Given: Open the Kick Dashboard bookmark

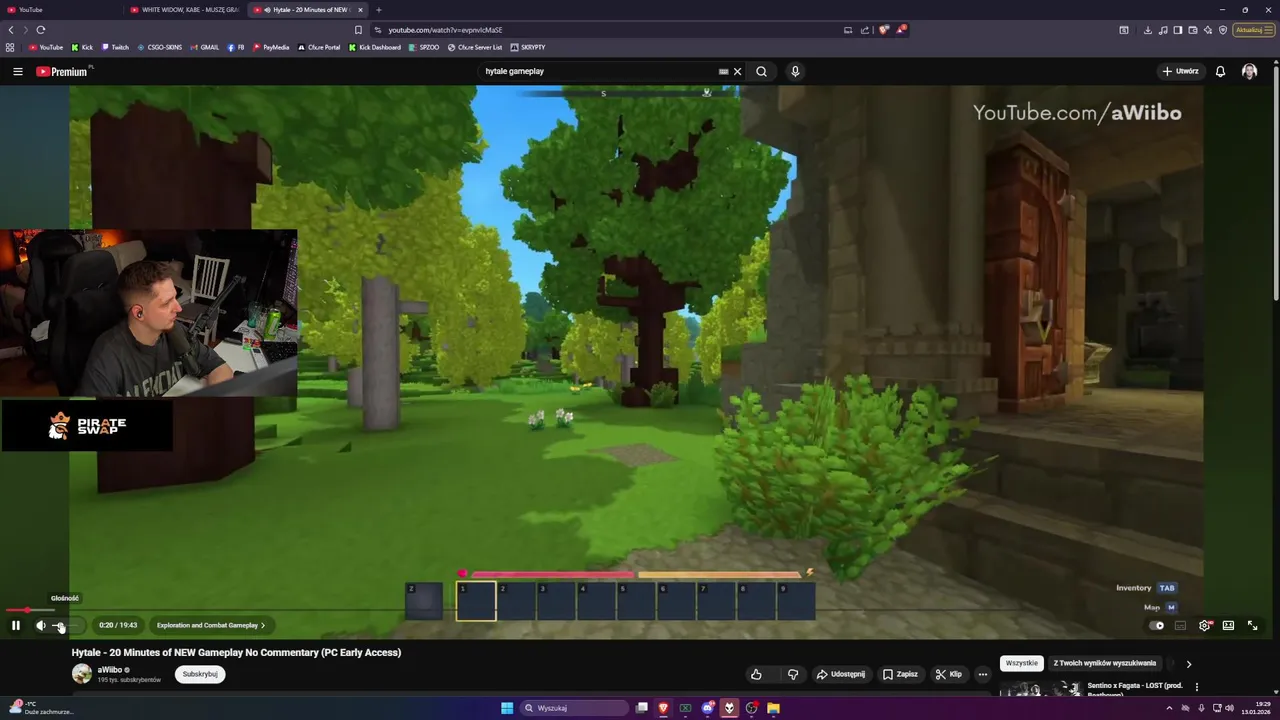Looking at the screenshot, I should 375,47.
